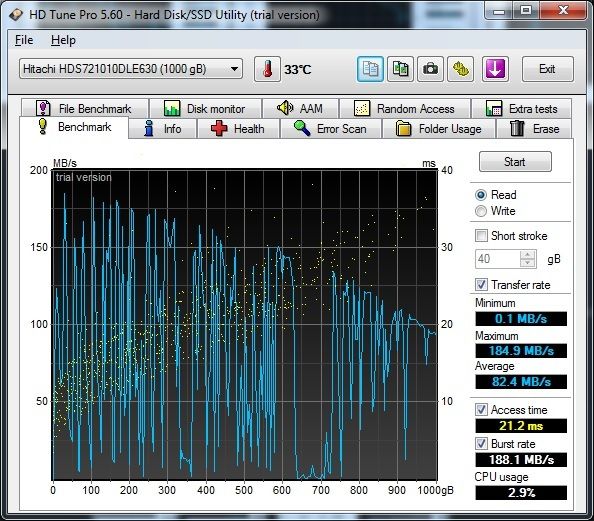Click the Maximum 184.9 MB/s value
The width and height of the screenshot is (594, 521).
pos(521,351)
